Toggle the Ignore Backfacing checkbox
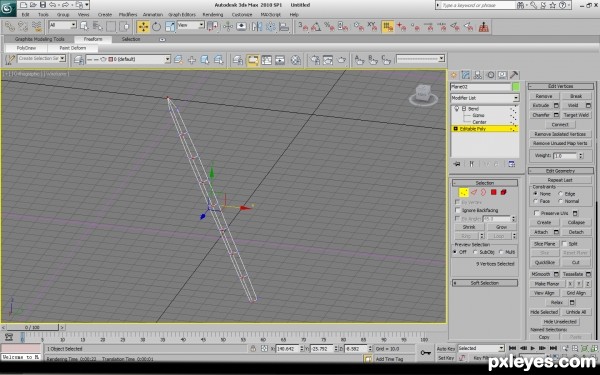This screenshot has width=600, height=375. click(x=458, y=210)
